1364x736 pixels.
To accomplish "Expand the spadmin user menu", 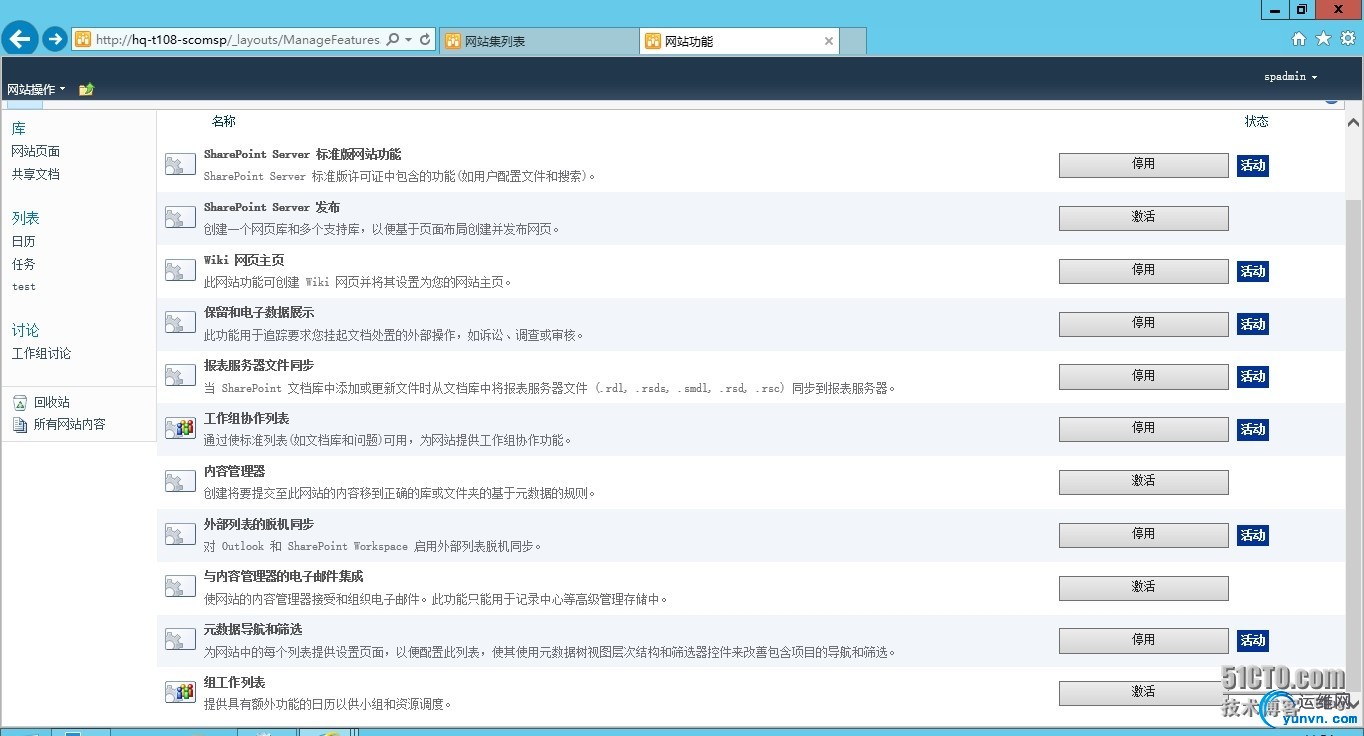I will point(1290,77).
